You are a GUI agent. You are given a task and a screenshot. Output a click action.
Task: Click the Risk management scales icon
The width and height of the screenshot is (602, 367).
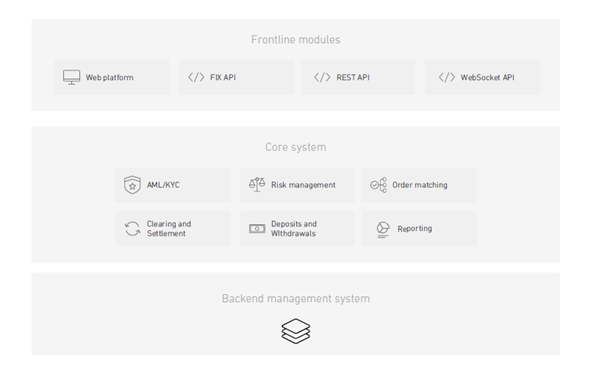(257, 185)
